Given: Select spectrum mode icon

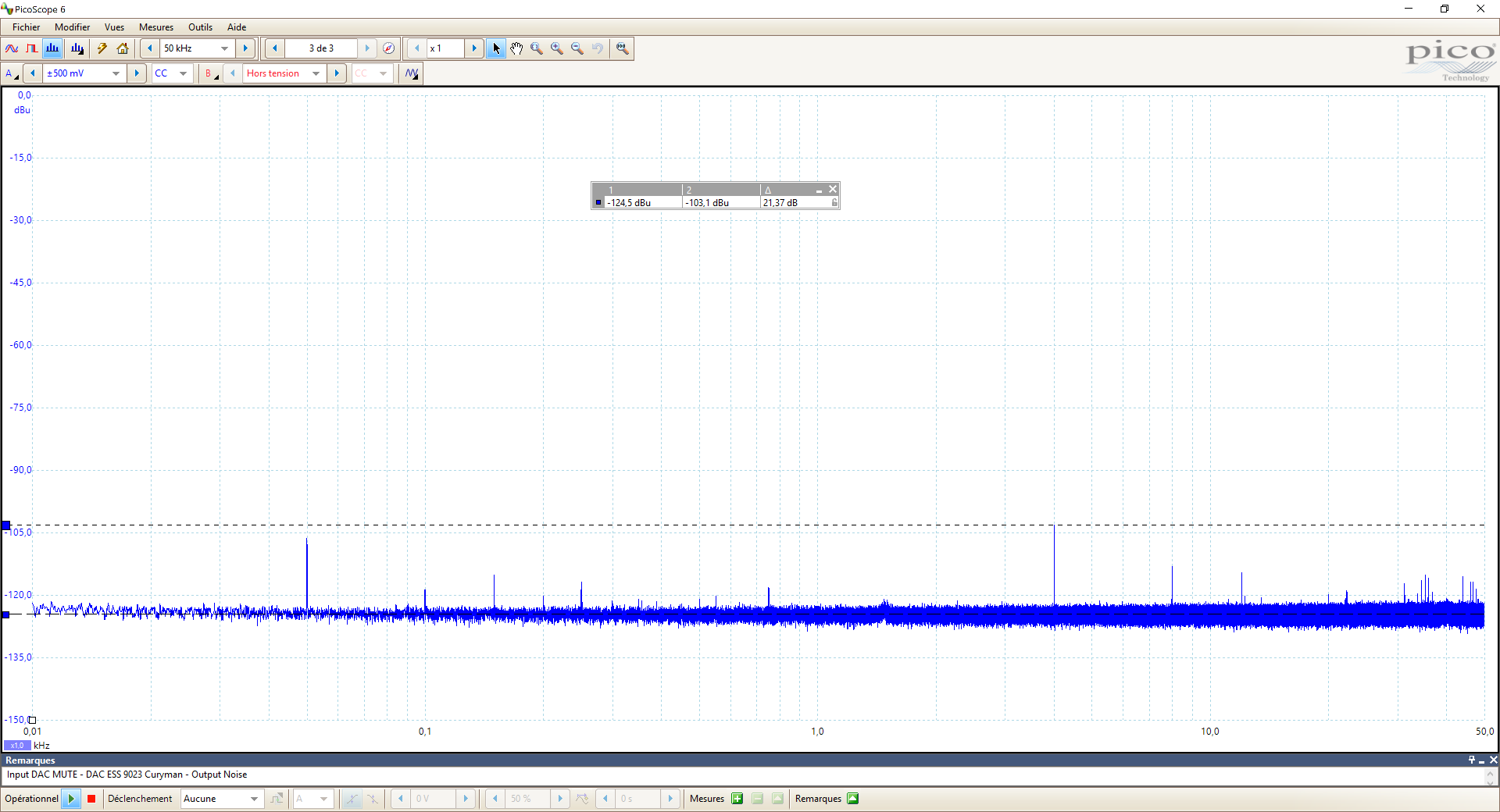Looking at the screenshot, I should pos(52,48).
